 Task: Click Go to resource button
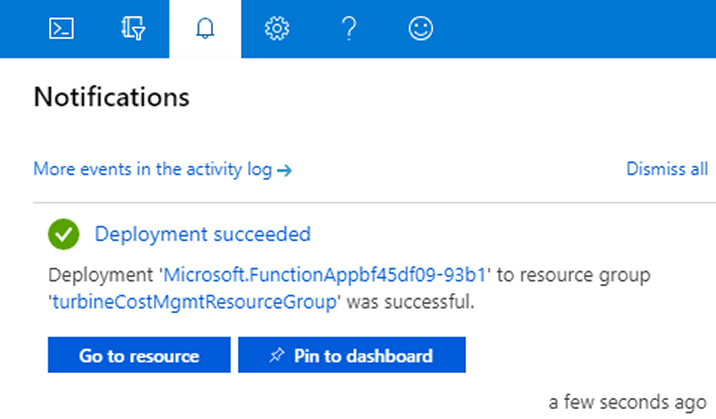(x=139, y=355)
